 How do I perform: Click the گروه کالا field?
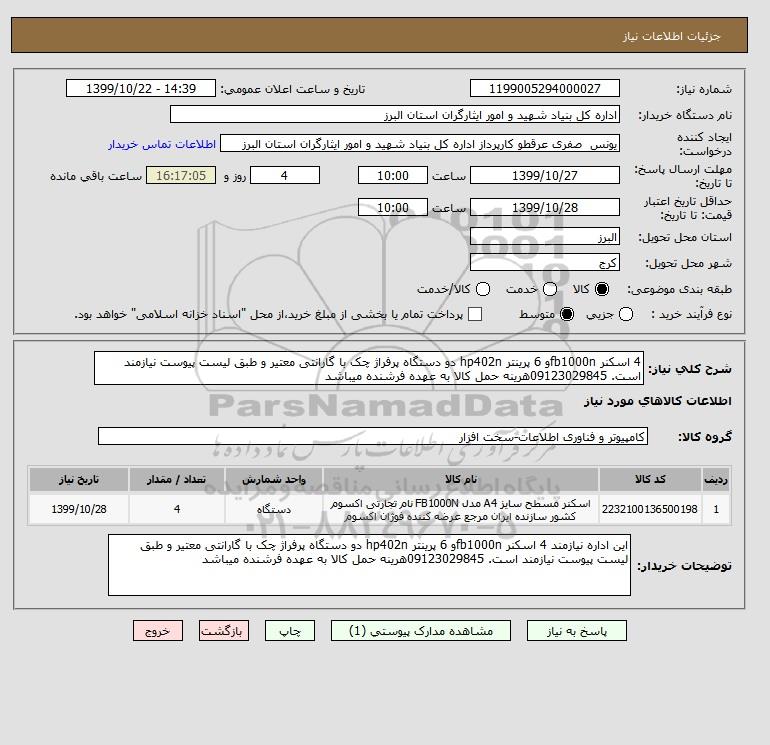pos(373,436)
